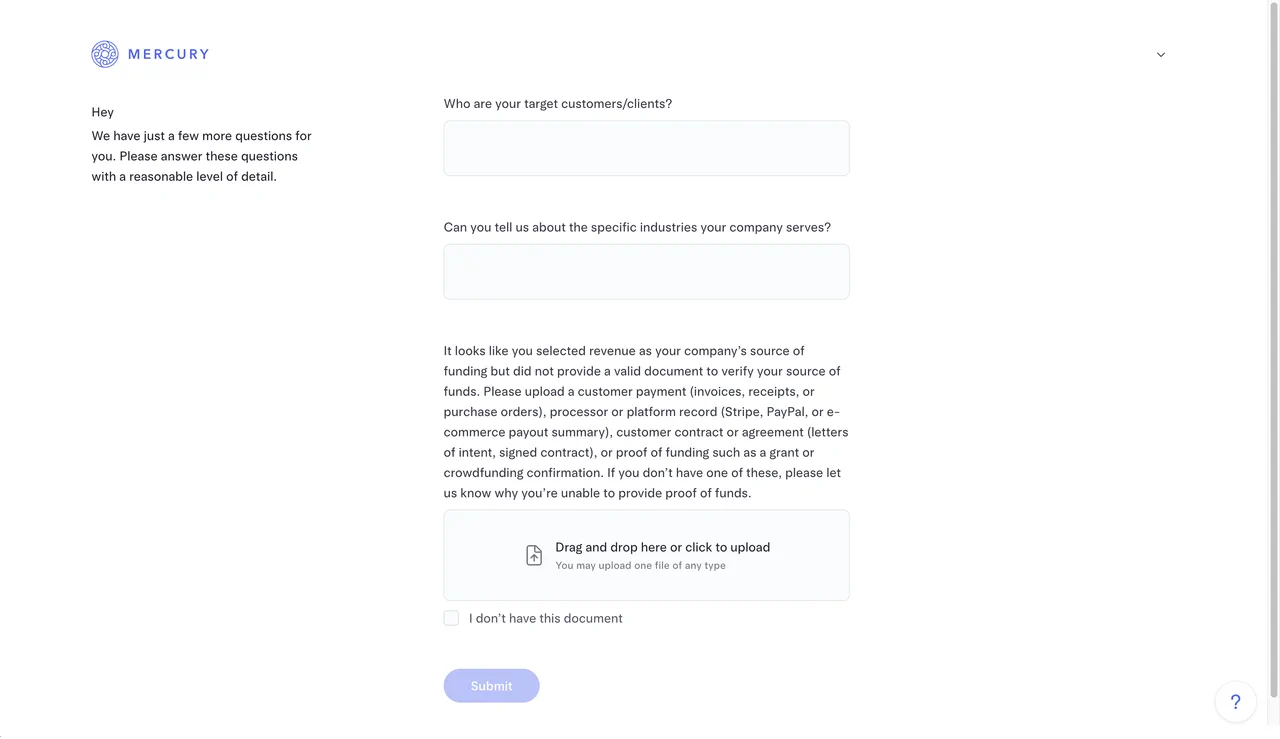Focus the specific industries input field
The width and height of the screenshot is (1280, 739).
[x=646, y=272]
